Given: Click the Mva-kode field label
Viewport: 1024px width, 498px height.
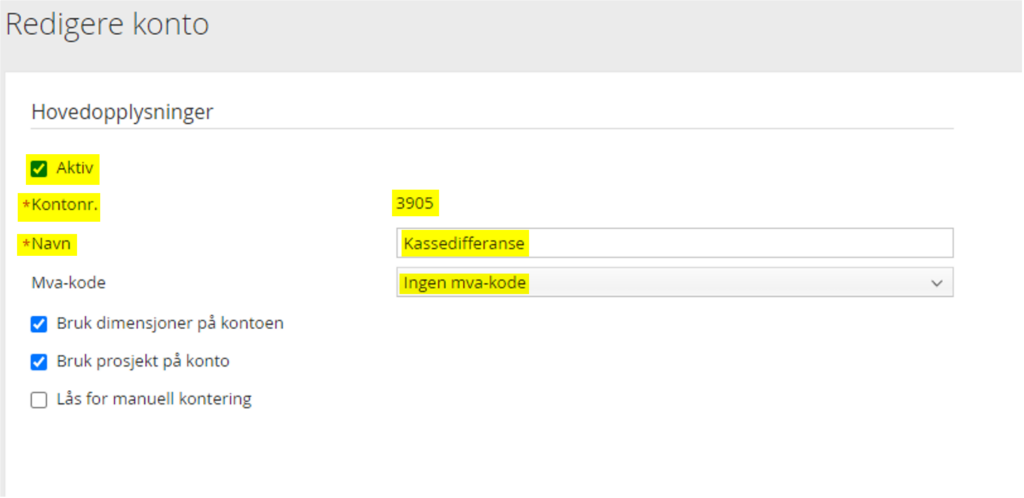Looking at the screenshot, I should pos(68,283).
